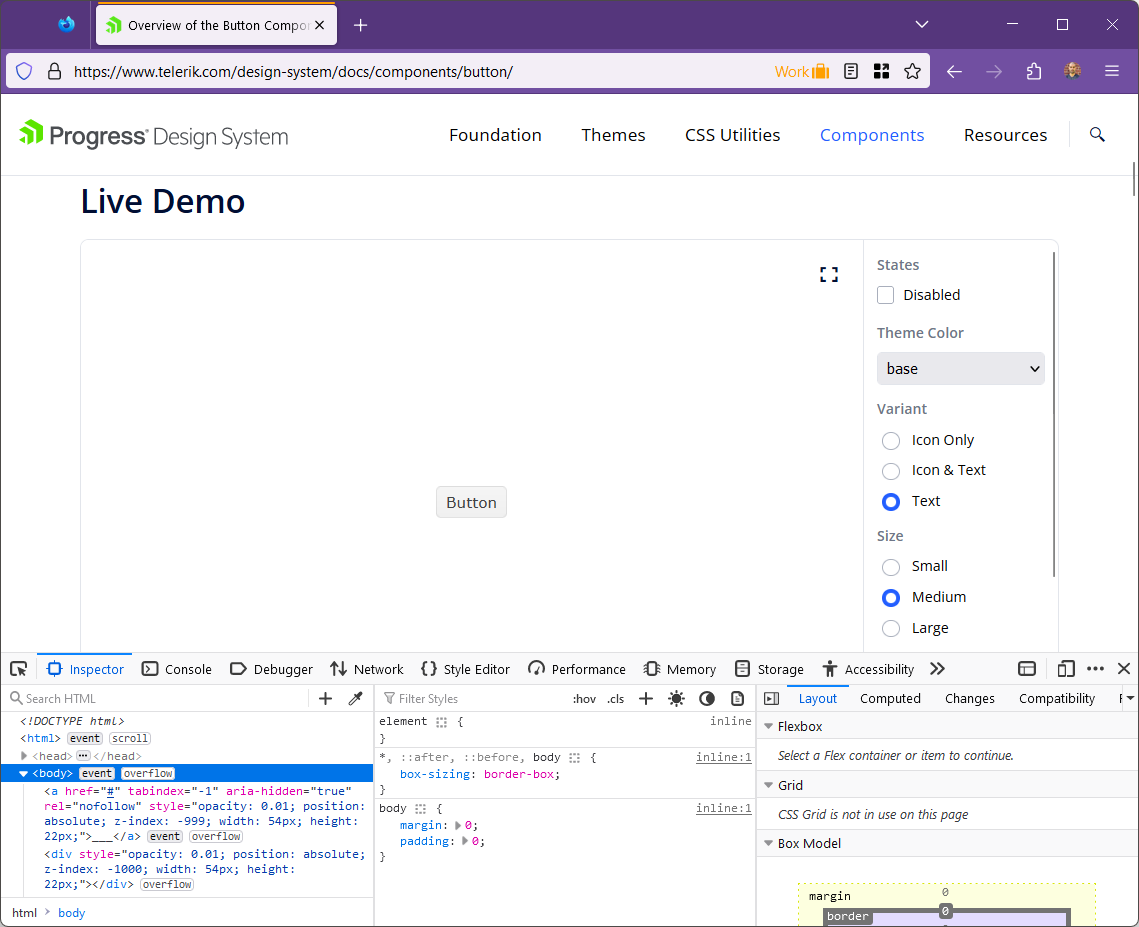Click the Filter Styles input field
This screenshot has height=927, width=1139.
coord(470,699)
